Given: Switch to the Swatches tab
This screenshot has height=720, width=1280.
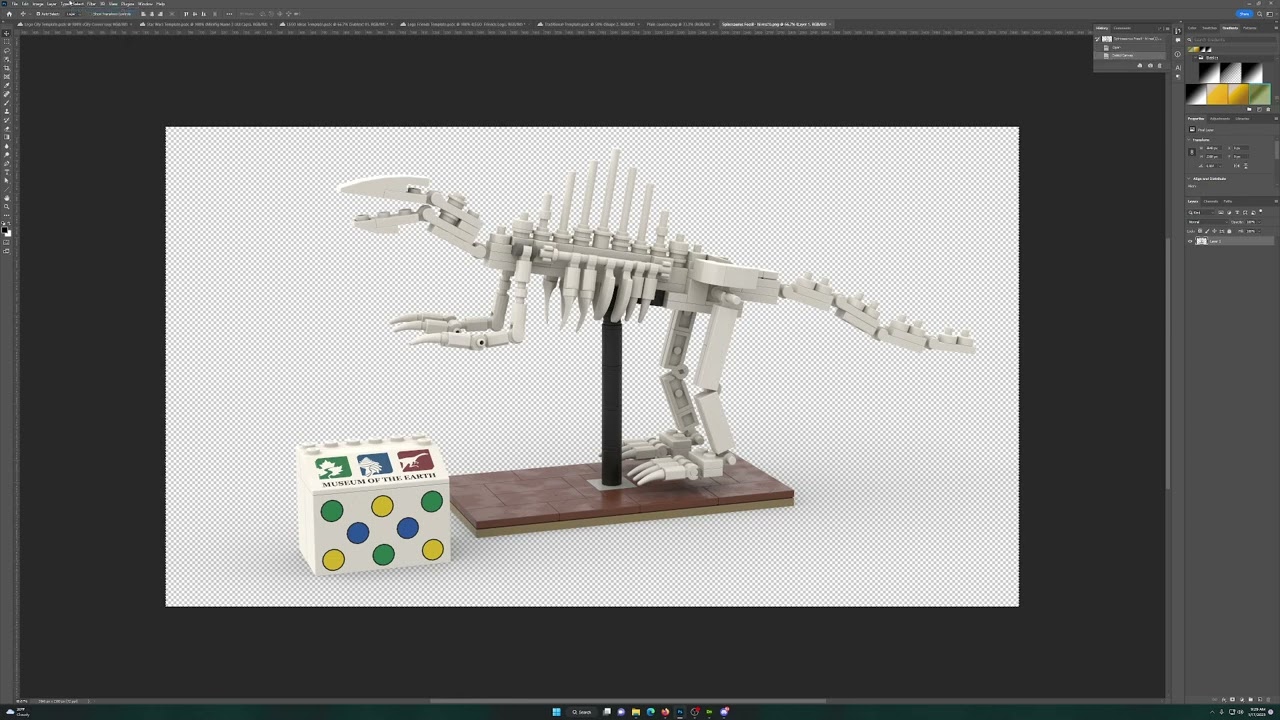Looking at the screenshot, I should (x=1209, y=28).
